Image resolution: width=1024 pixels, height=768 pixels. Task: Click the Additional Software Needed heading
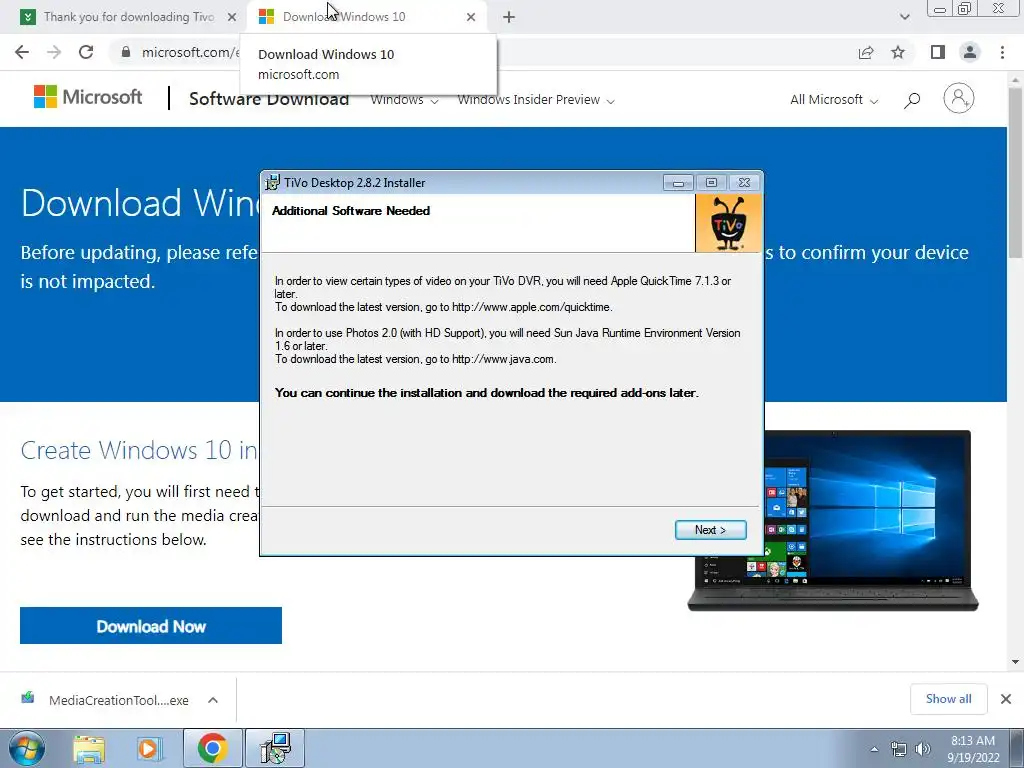351,210
